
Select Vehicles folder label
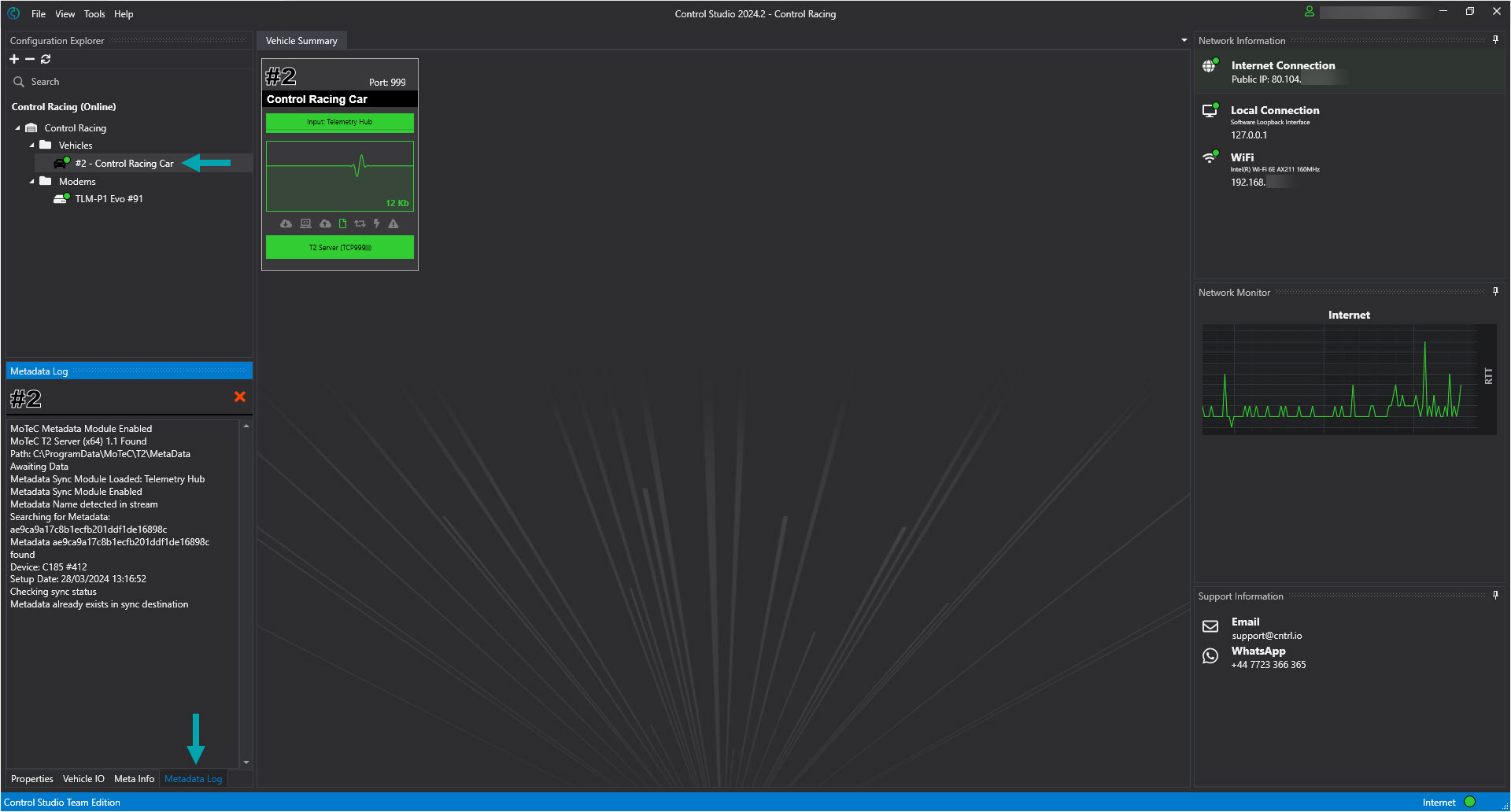76,146
